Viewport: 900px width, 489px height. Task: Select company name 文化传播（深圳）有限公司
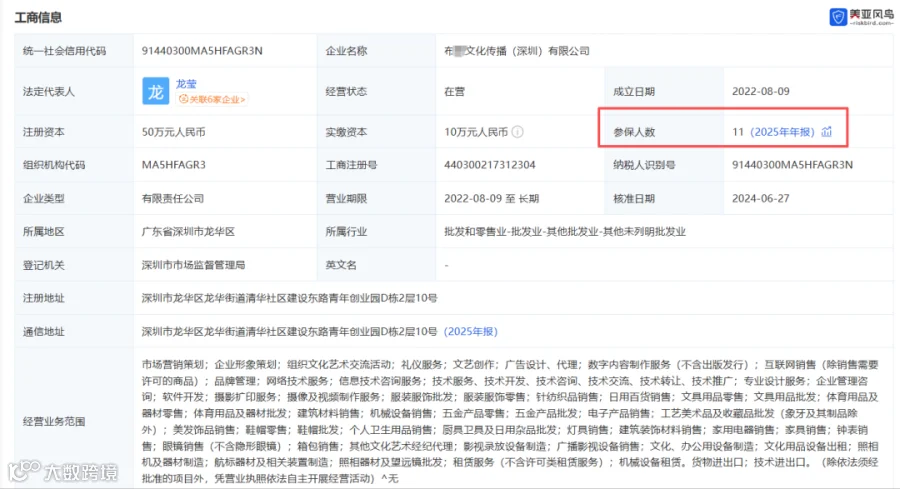517,51
